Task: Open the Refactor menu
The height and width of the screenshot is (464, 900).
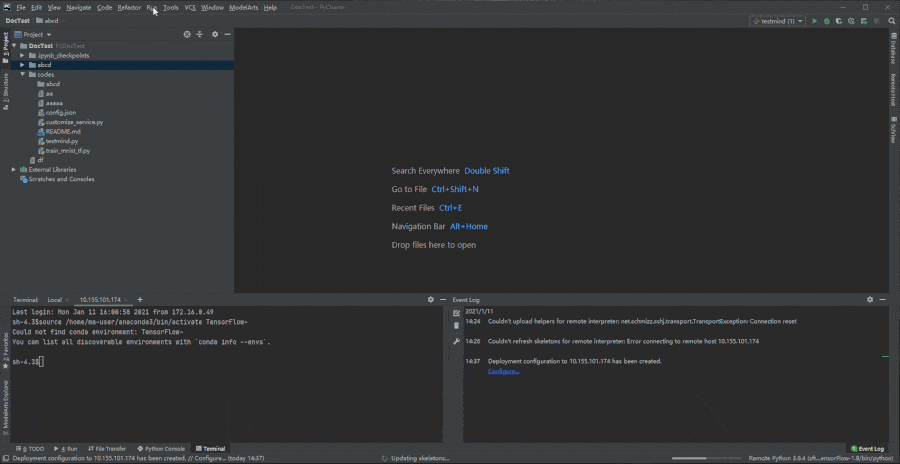Action: coord(129,7)
